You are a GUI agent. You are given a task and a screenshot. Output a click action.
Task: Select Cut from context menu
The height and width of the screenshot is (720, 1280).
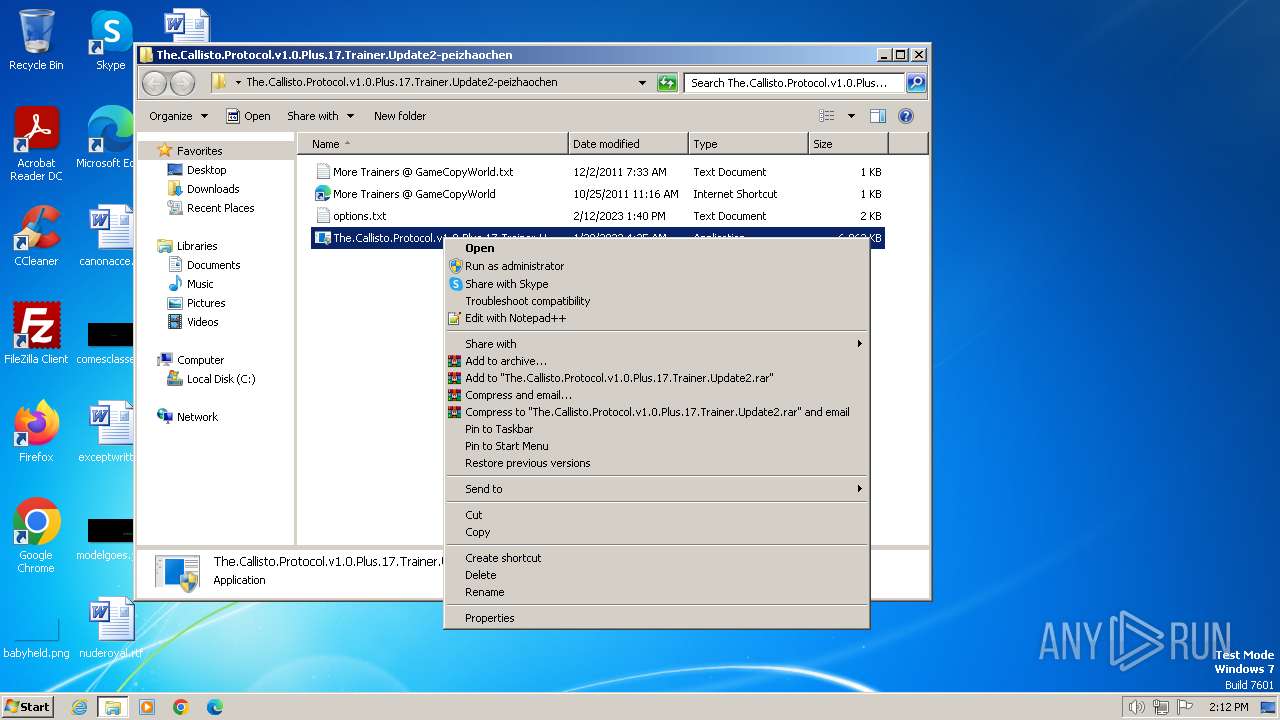(x=656, y=515)
